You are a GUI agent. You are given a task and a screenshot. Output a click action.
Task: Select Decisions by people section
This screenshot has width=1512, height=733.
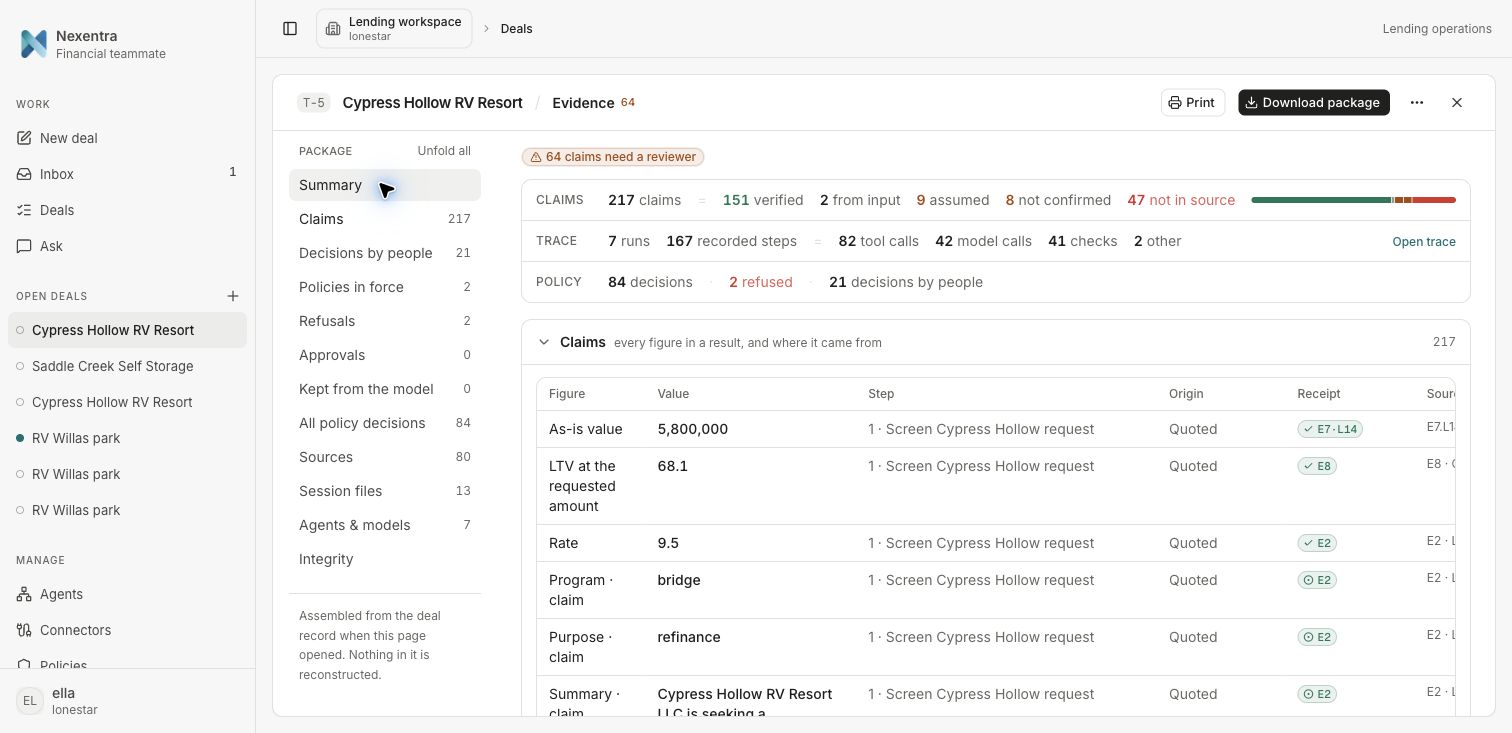tap(385, 253)
